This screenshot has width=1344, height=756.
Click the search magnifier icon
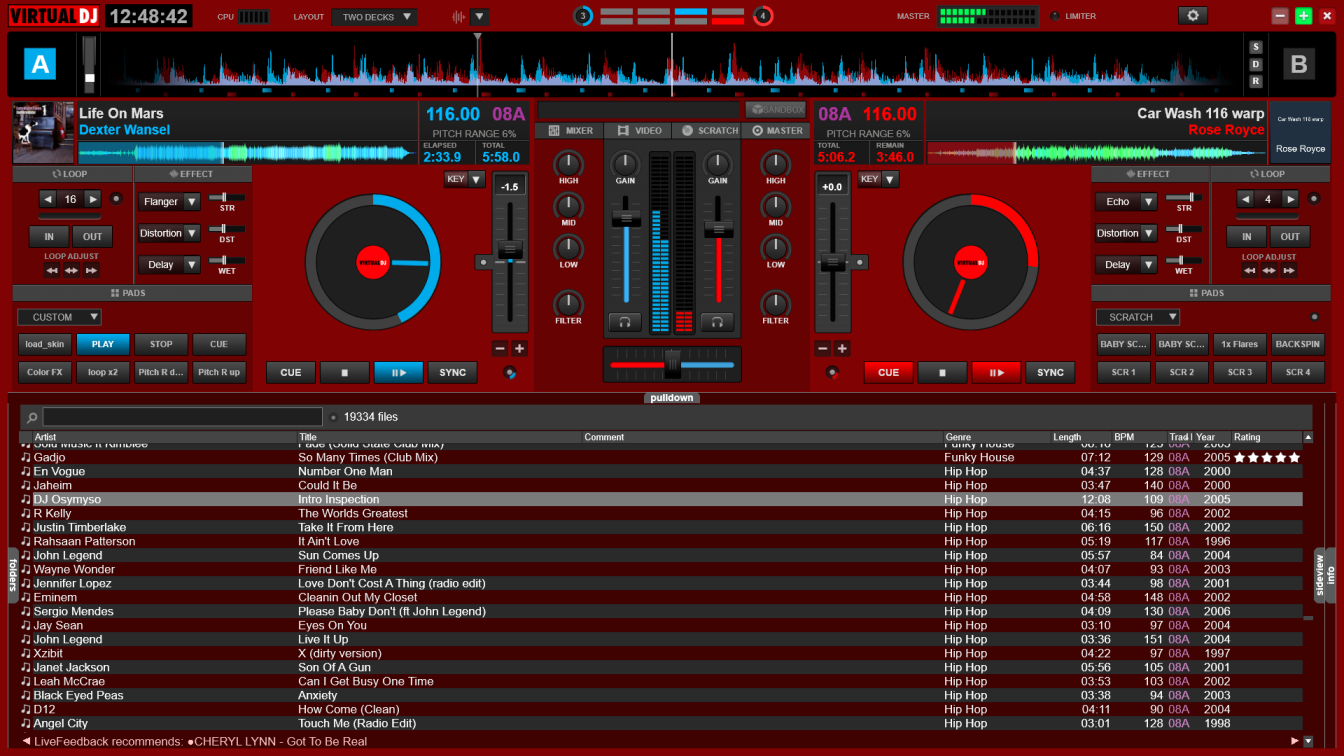tap(33, 417)
